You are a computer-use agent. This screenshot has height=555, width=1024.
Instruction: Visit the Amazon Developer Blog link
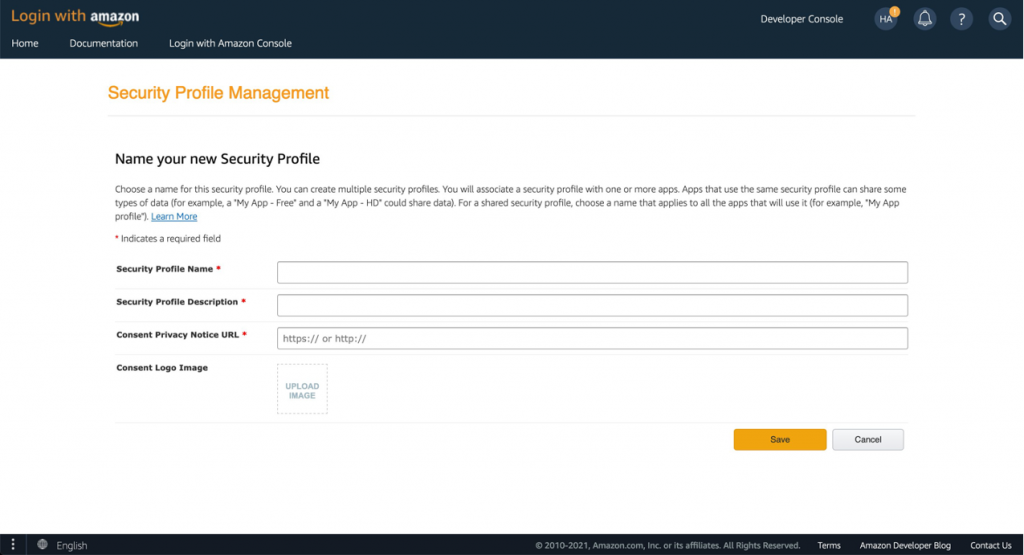tap(904, 545)
